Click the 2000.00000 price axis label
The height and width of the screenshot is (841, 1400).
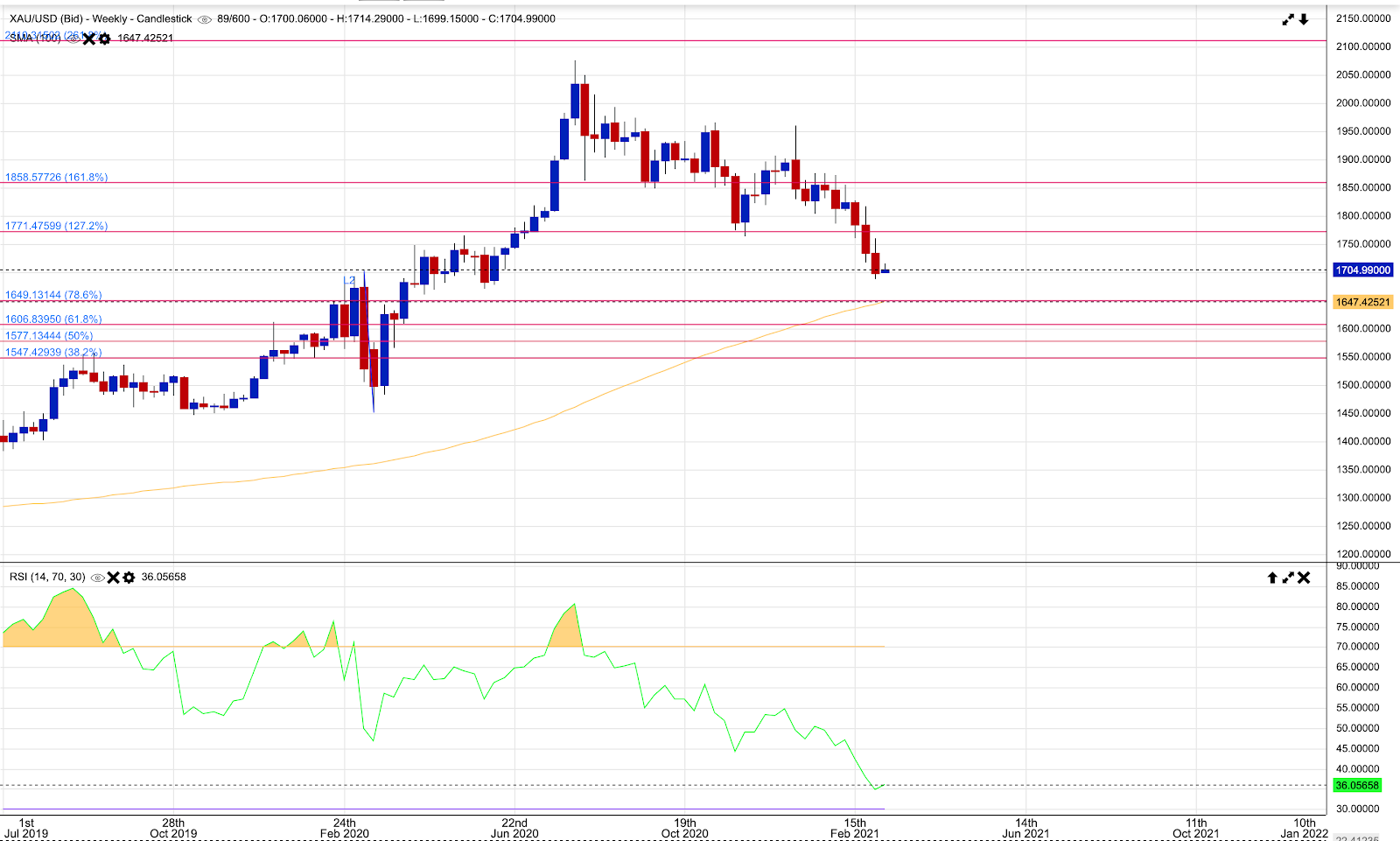click(1363, 103)
